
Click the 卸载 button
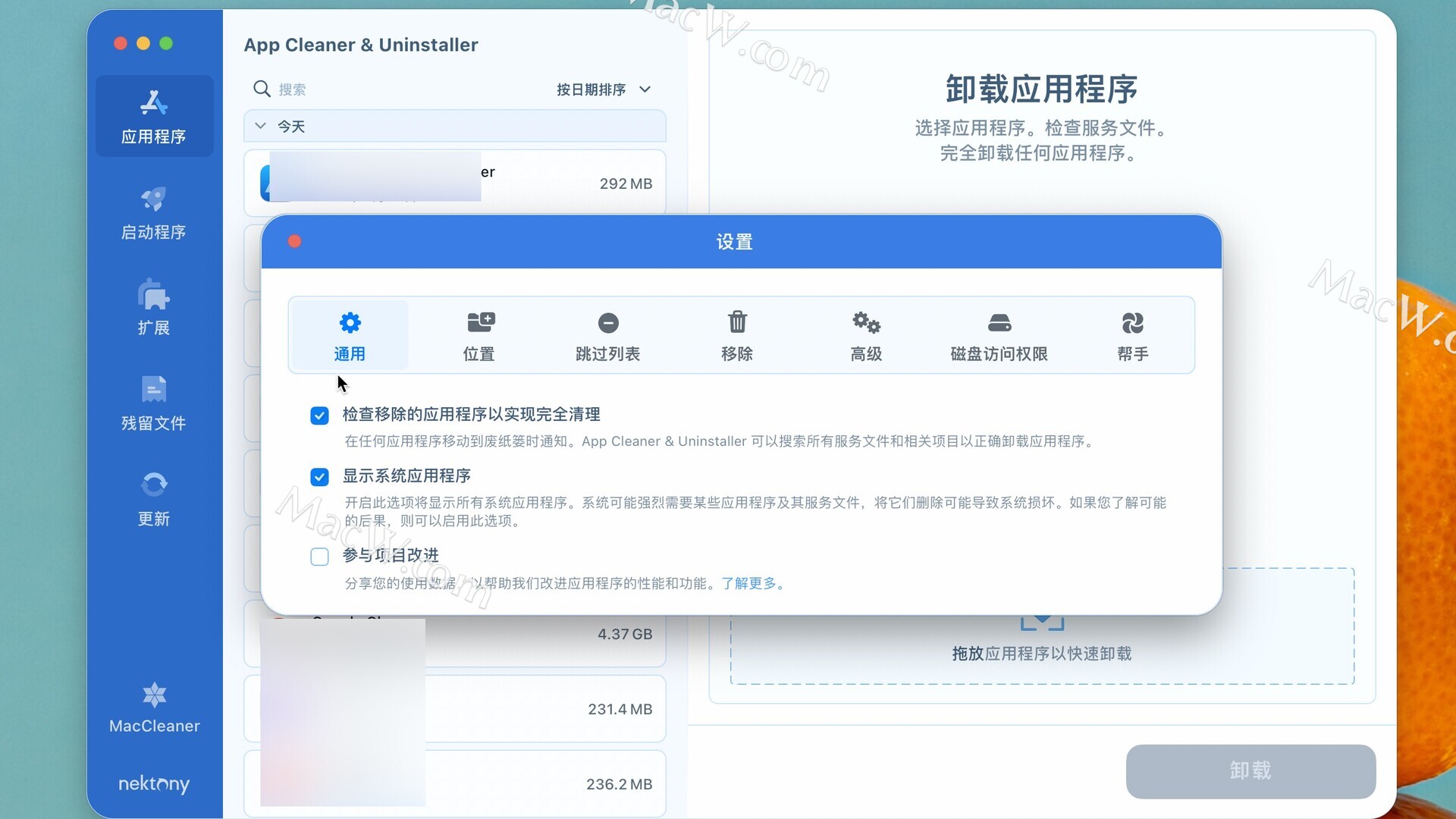(1250, 771)
